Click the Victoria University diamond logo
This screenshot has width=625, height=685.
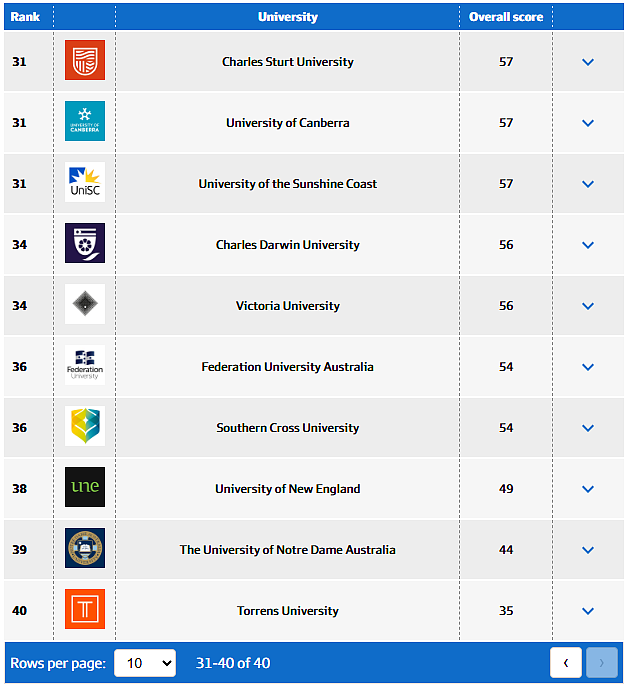pos(85,304)
